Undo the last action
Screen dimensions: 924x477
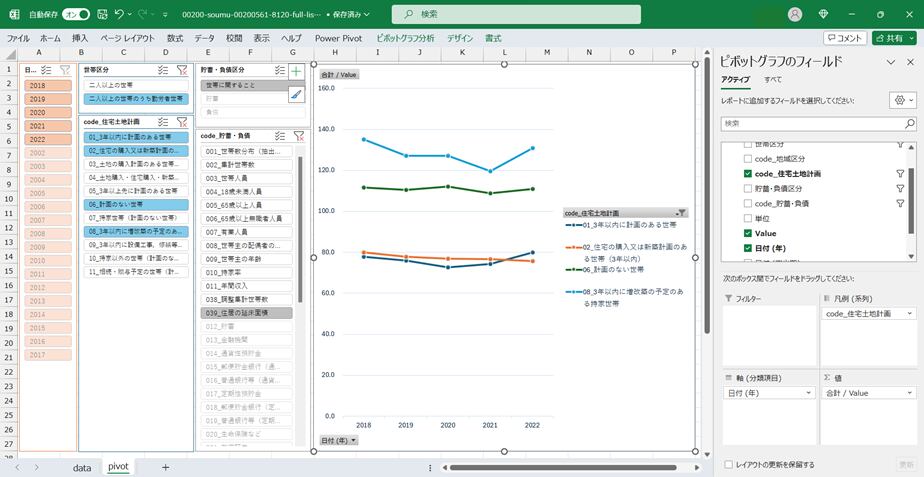[120, 15]
